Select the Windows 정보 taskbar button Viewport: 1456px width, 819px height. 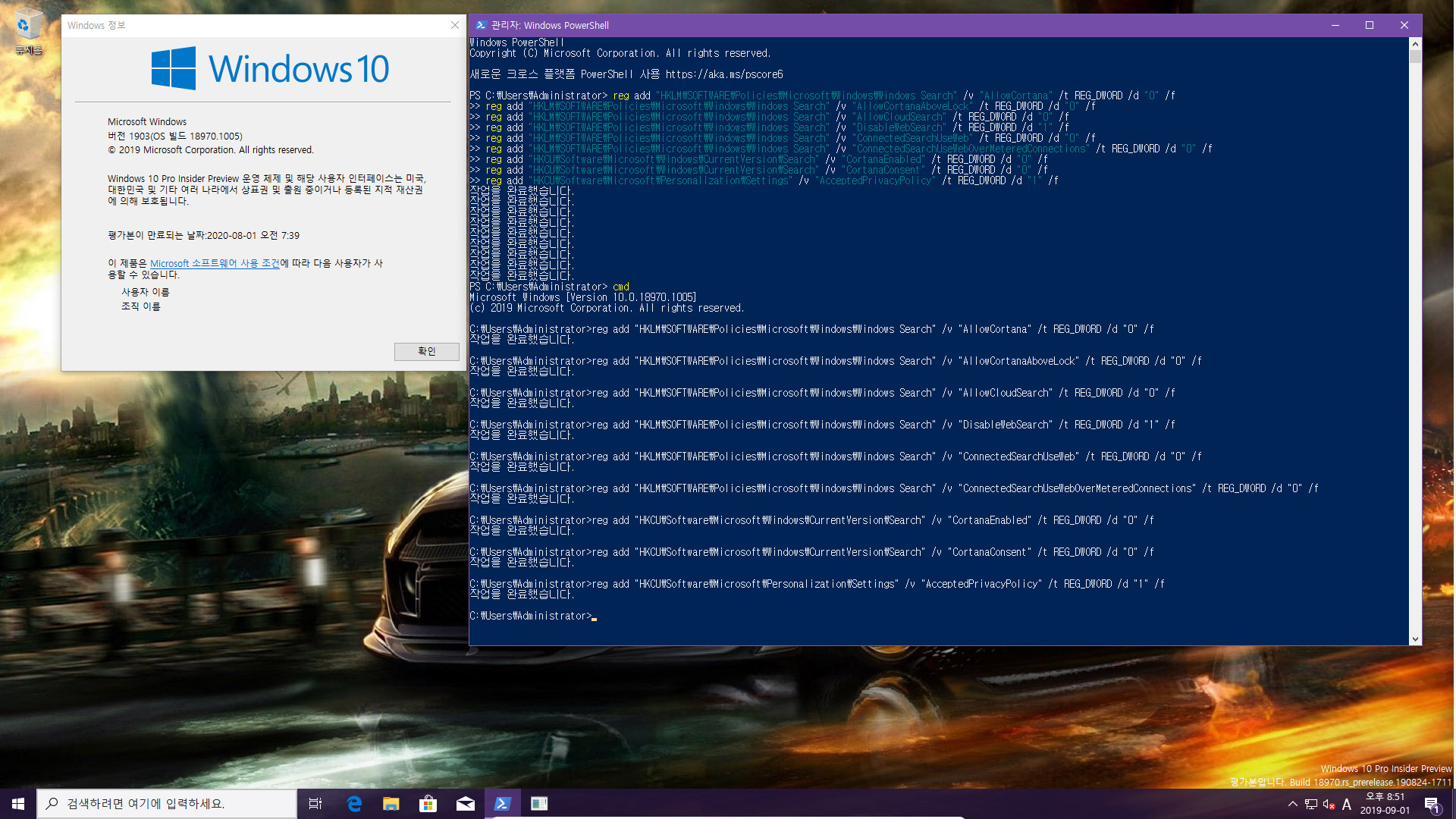tap(539, 804)
